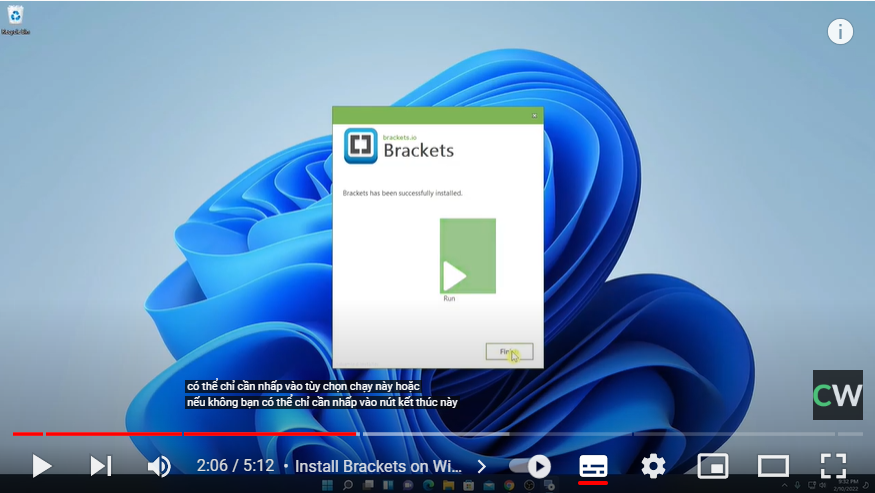Enter full screen mode
875x493 pixels.
click(x=833, y=466)
